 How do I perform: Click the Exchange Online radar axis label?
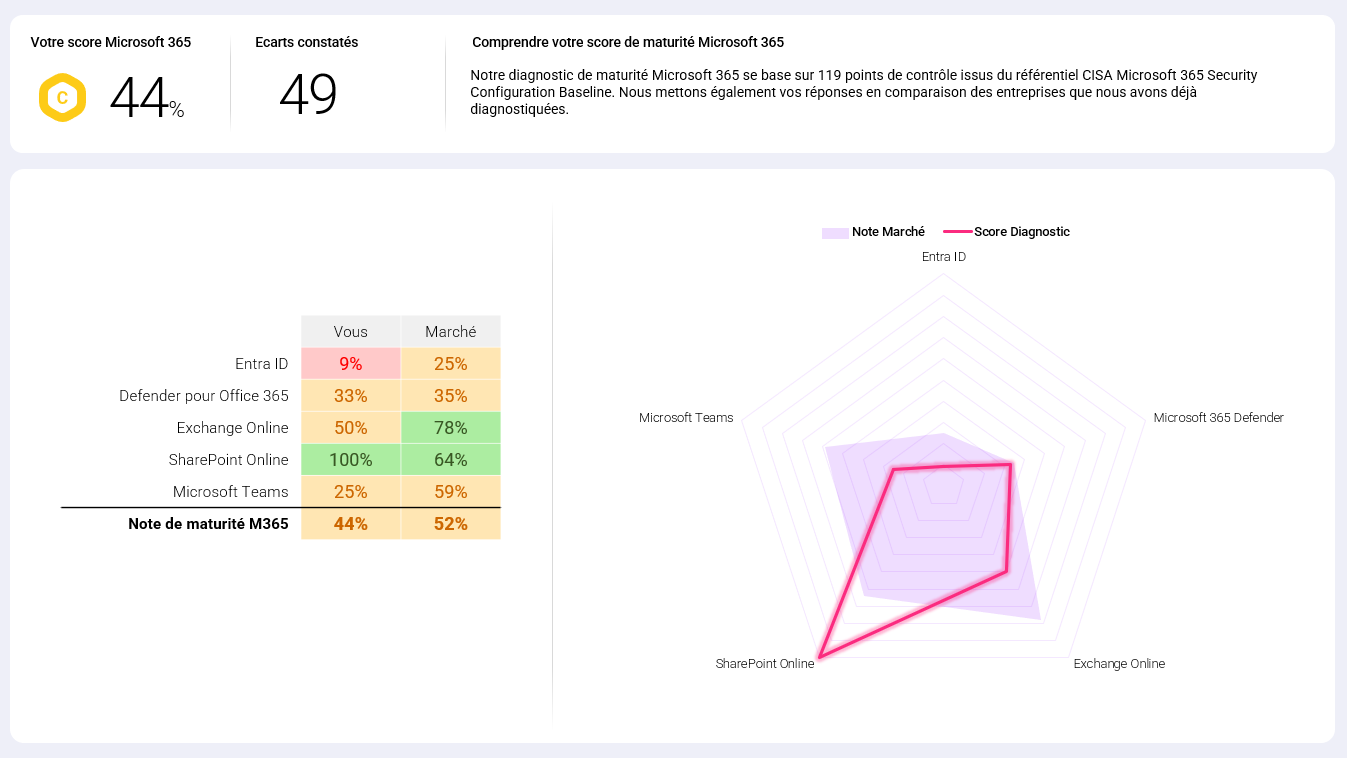pyautogui.click(x=1119, y=664)
